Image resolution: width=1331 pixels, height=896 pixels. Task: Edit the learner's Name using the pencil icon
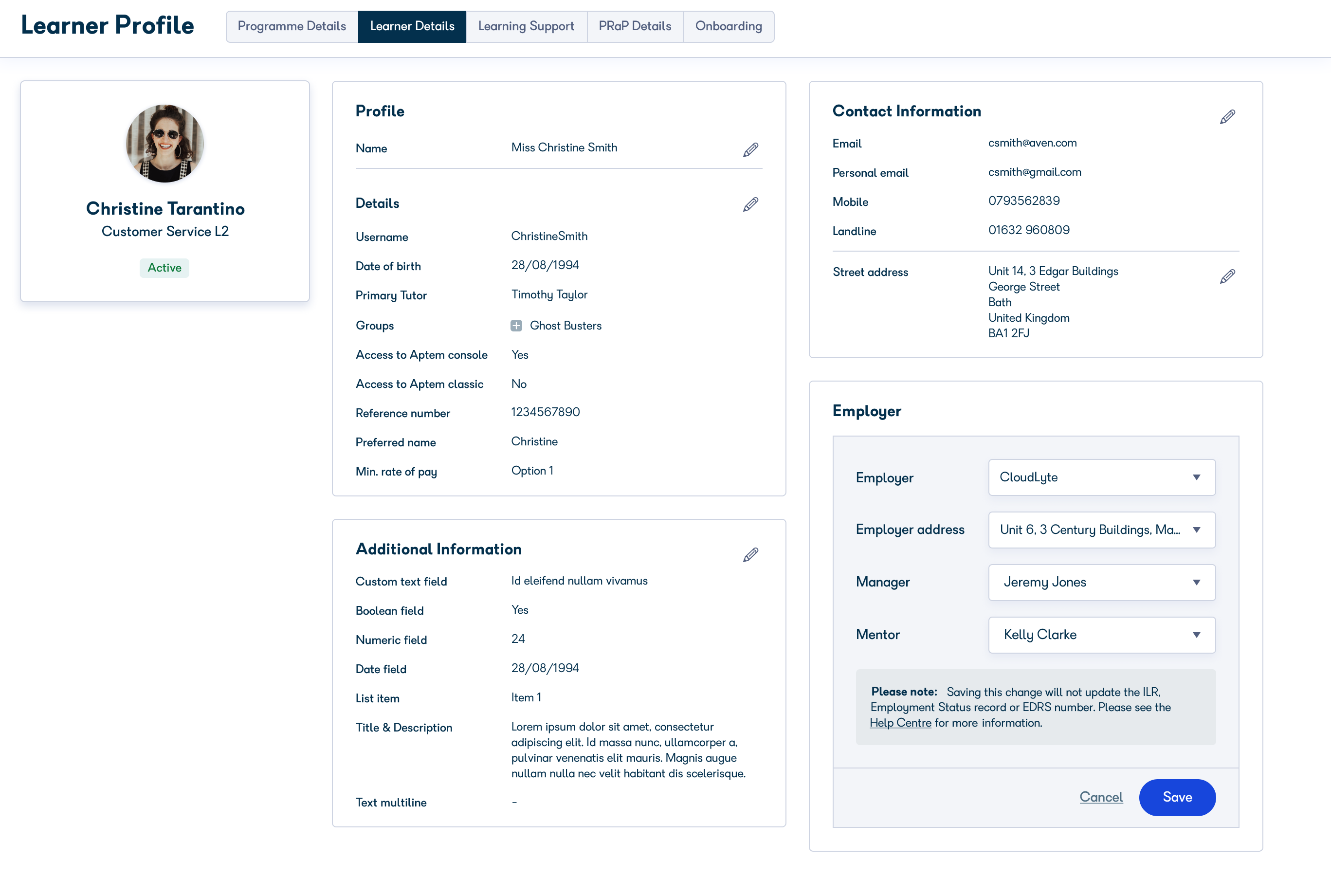(750, 150)
